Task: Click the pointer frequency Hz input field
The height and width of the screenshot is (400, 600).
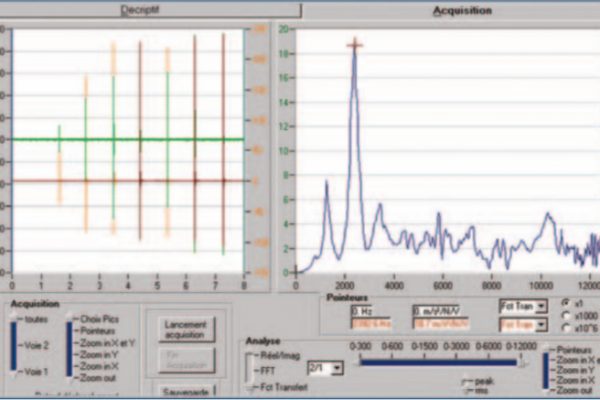Action: coord(370,312)
